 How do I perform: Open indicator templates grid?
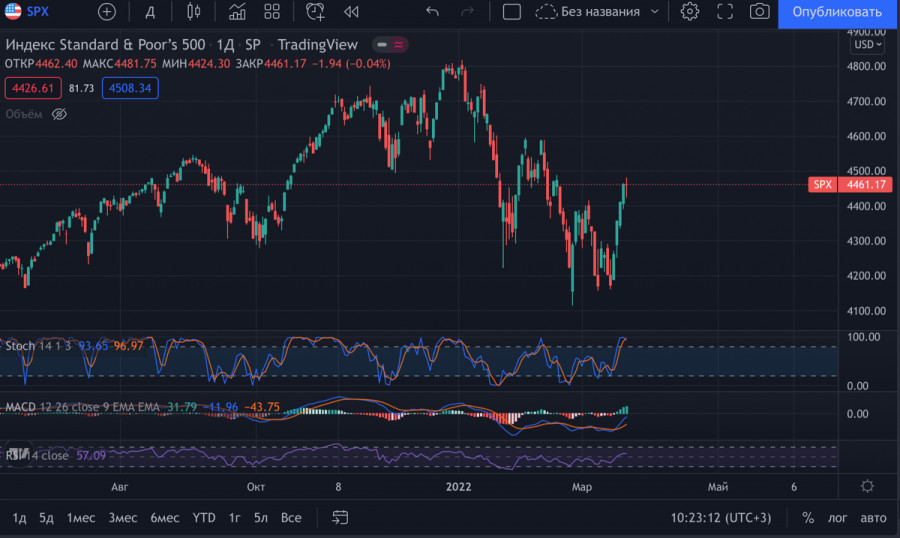click(271, 11)
